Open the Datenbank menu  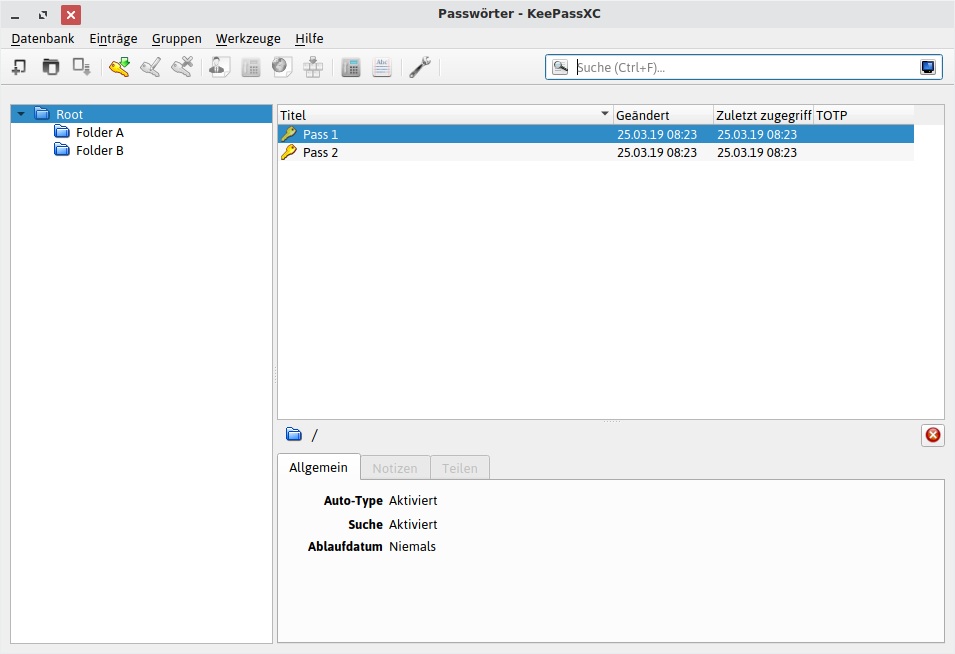[x=43, y=38]
